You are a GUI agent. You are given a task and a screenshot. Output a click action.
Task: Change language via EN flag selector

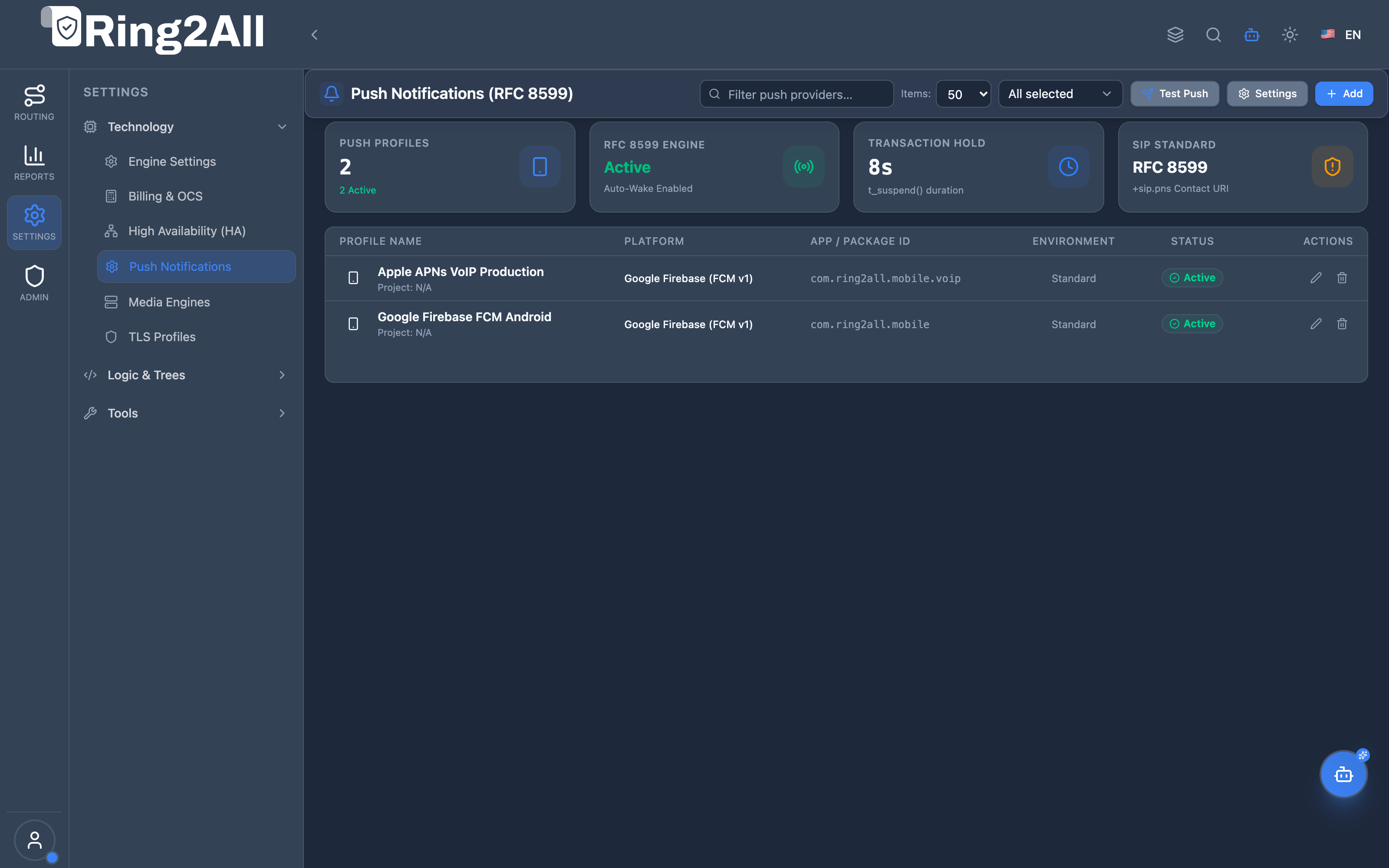(x=1341, y=34)
